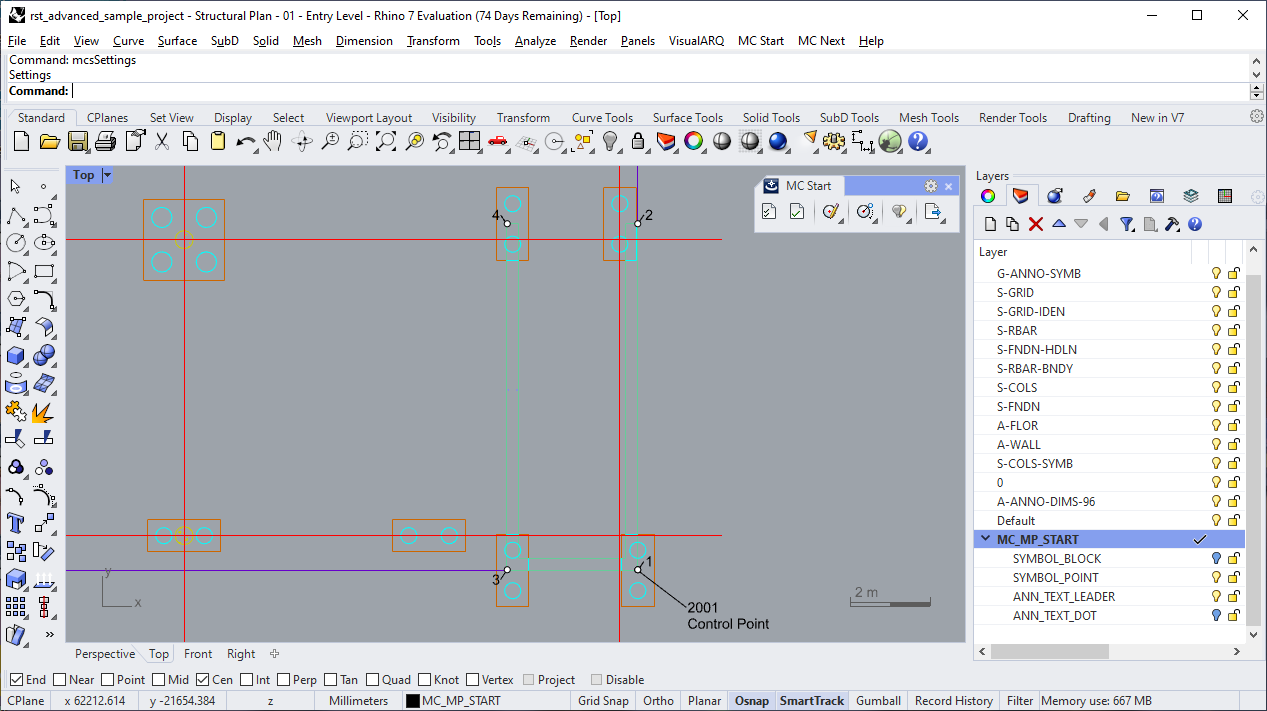The image size is (1267, 711).
Task: Click the light bulb Hide objects icon
Action: coord(610,142)
